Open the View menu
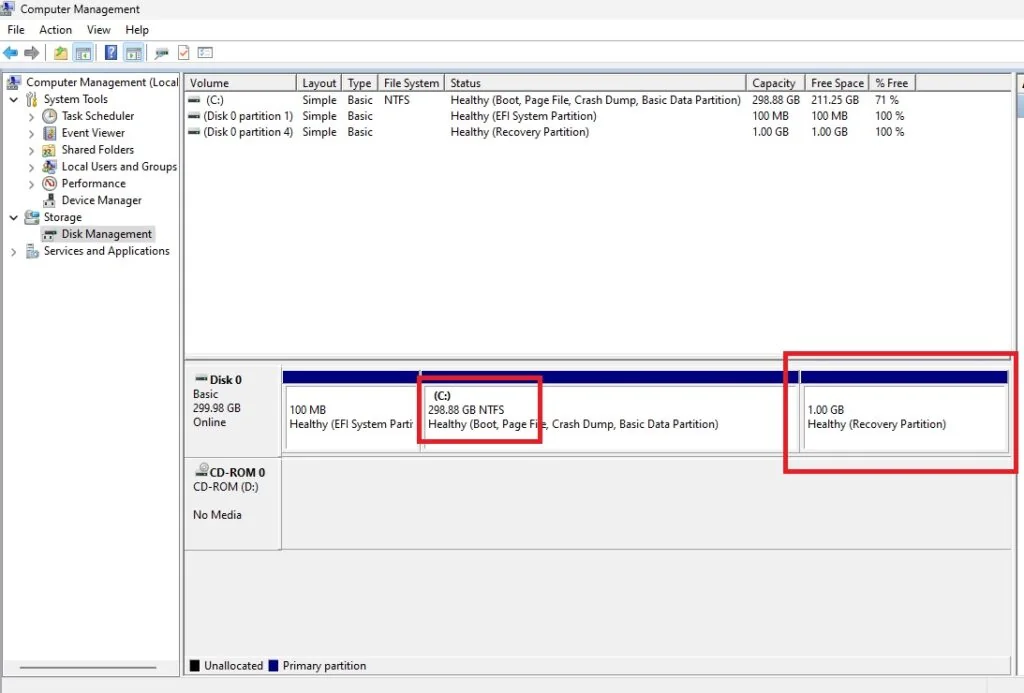The image size is (1024, 693). [99, 29]
